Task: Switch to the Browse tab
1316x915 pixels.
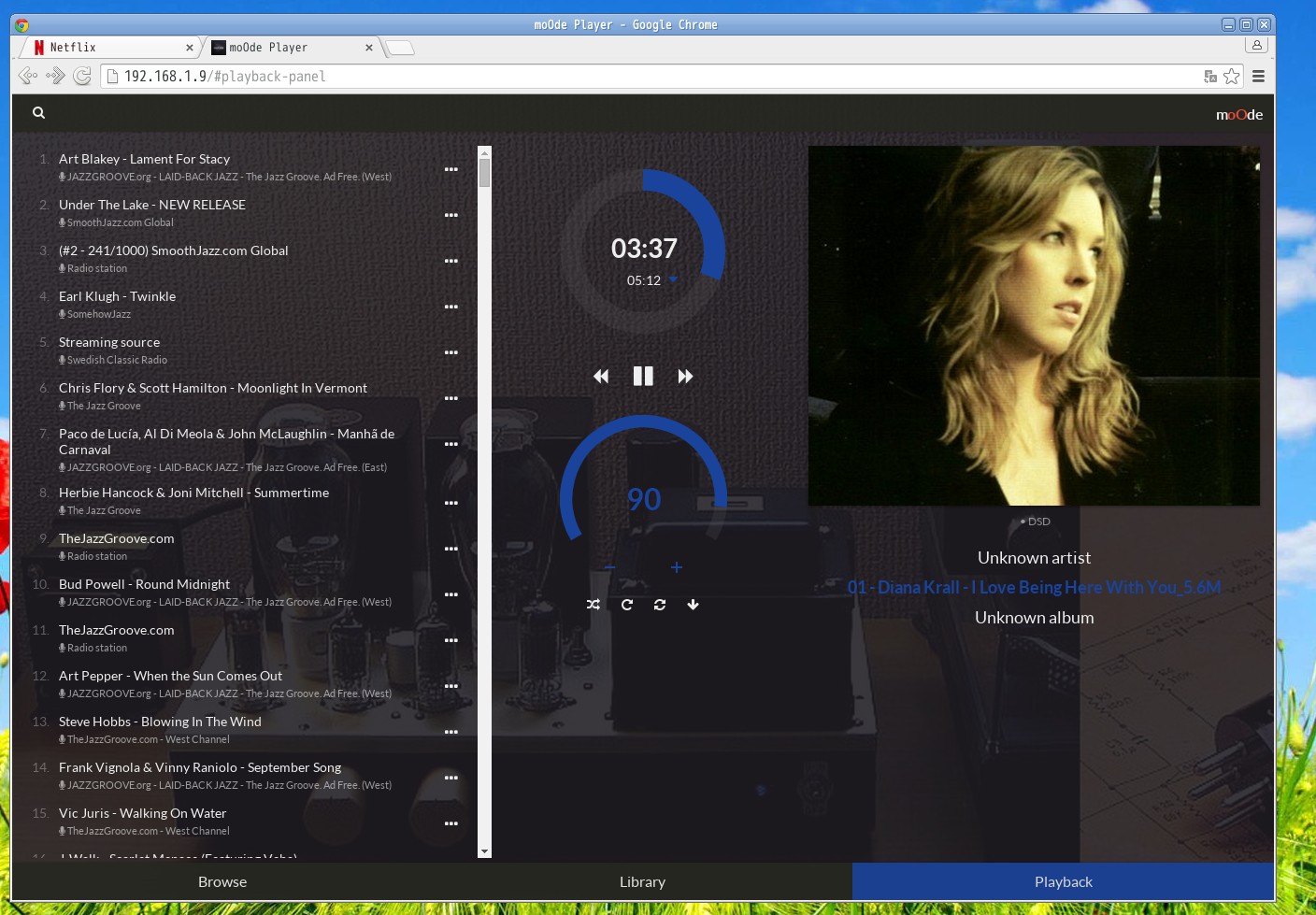Action: coord(222,881)
